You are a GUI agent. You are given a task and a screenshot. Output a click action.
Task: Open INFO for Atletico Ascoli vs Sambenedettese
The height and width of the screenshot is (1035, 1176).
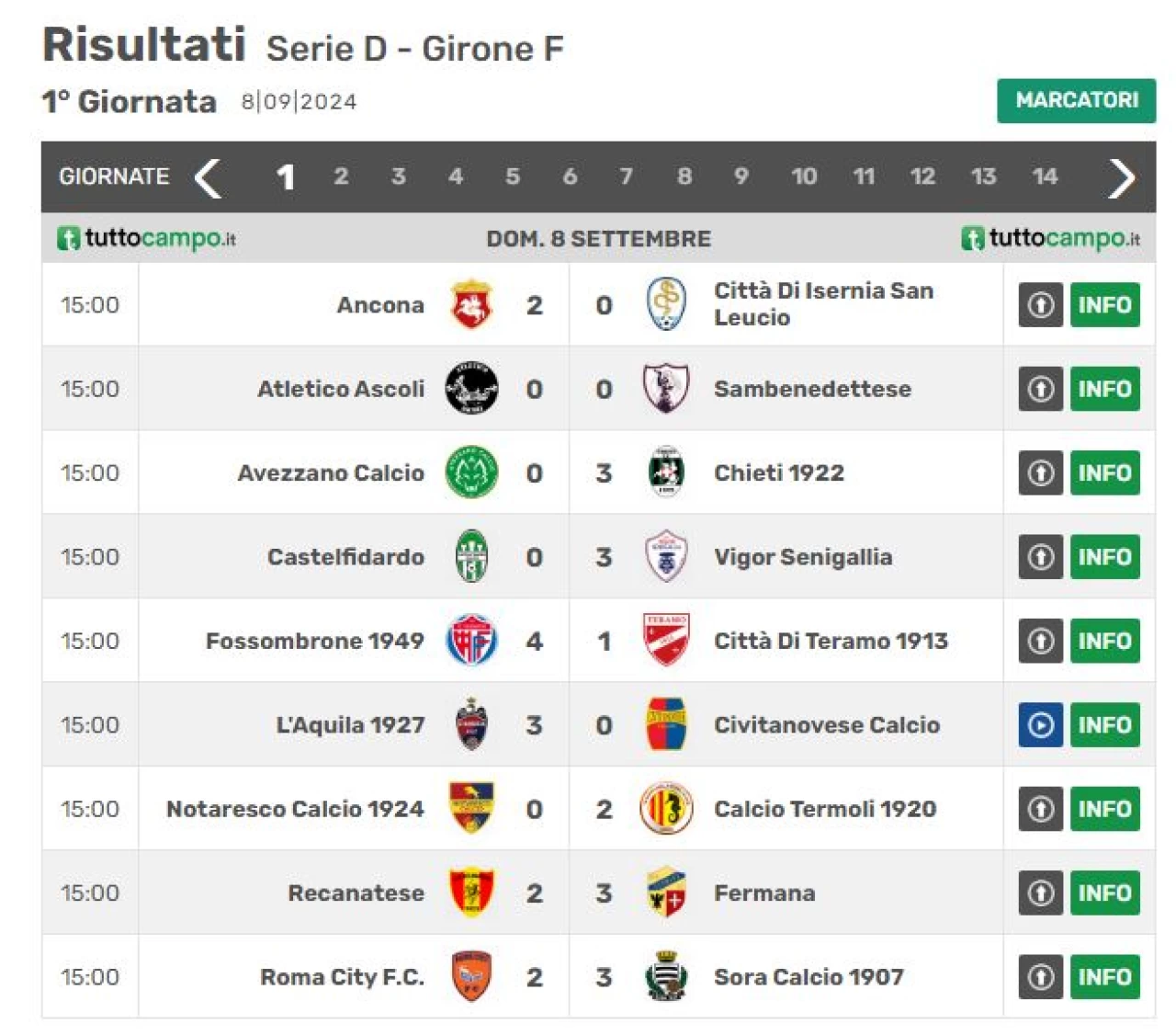click(x=1104, y=389)
